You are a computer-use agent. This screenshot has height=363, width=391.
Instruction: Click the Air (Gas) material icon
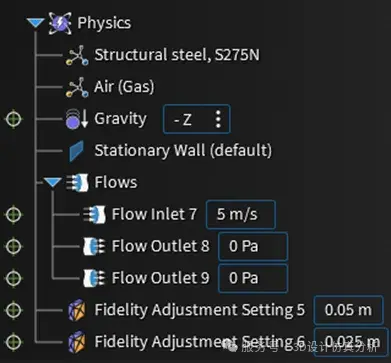pyautogui.click(x=77, y=87)
